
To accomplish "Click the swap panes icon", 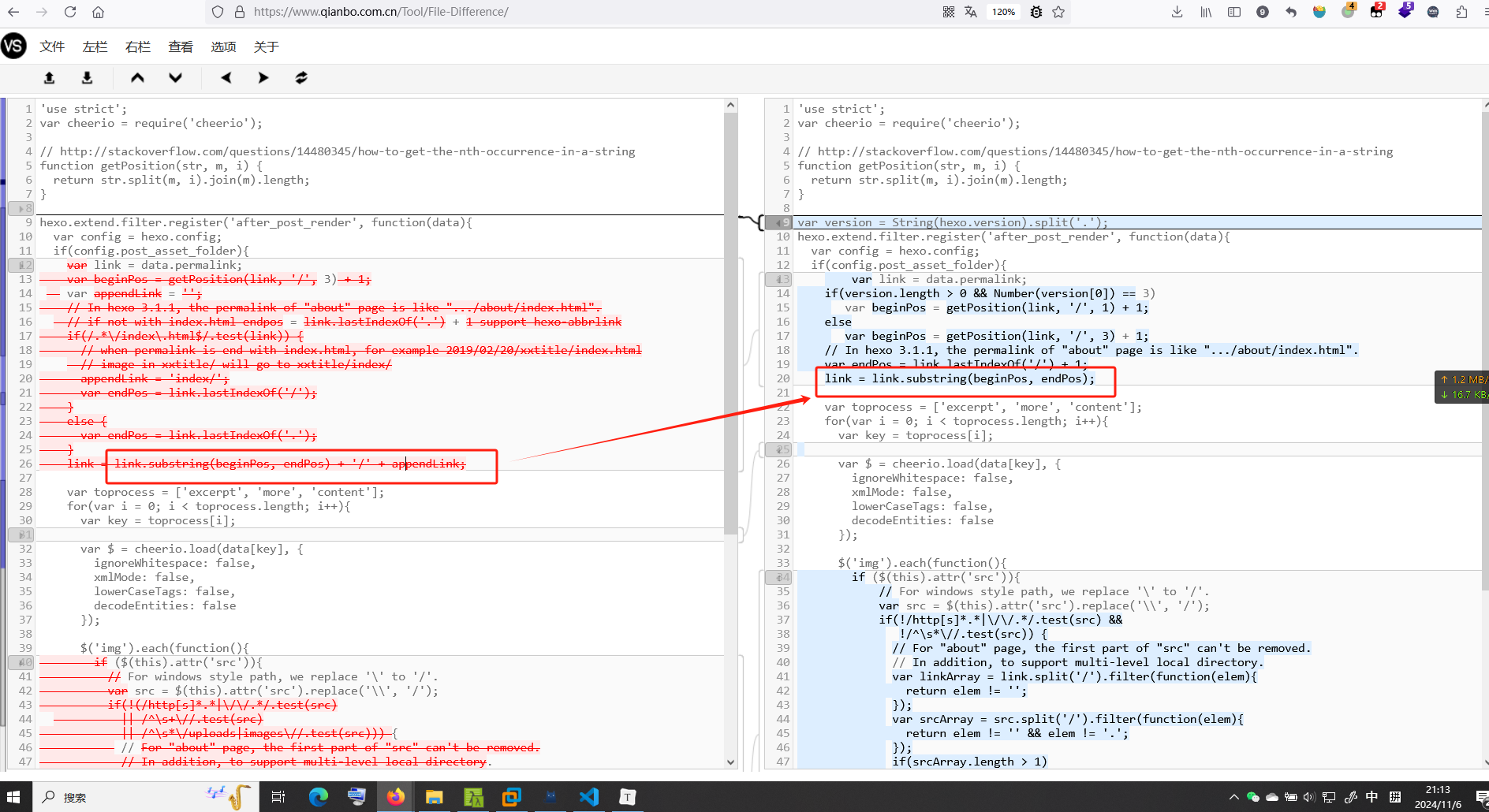I will [301, 78].
